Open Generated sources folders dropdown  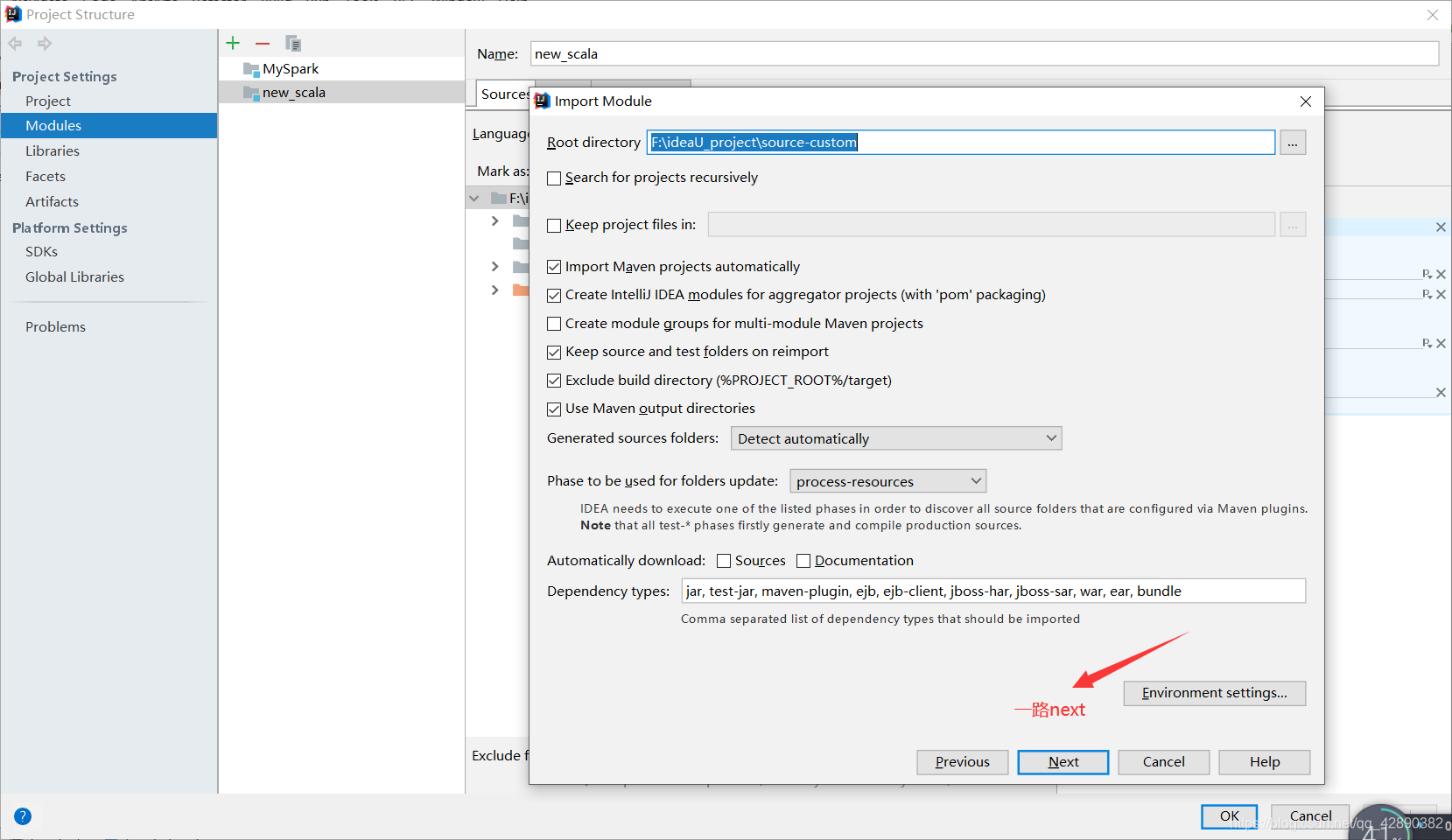click(x=896, y=438)
